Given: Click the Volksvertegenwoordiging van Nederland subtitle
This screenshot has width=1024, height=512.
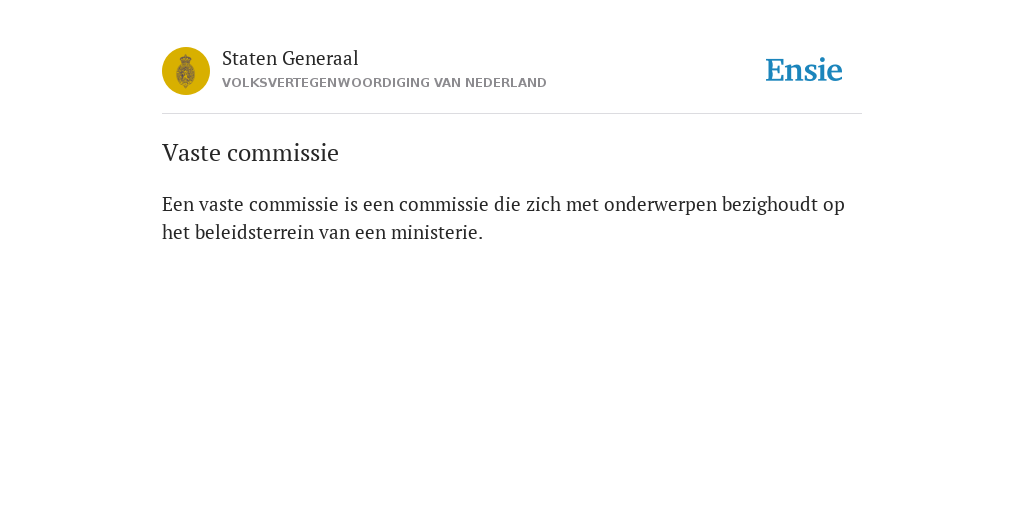Looking at the screenshot, I should (384, 83).
